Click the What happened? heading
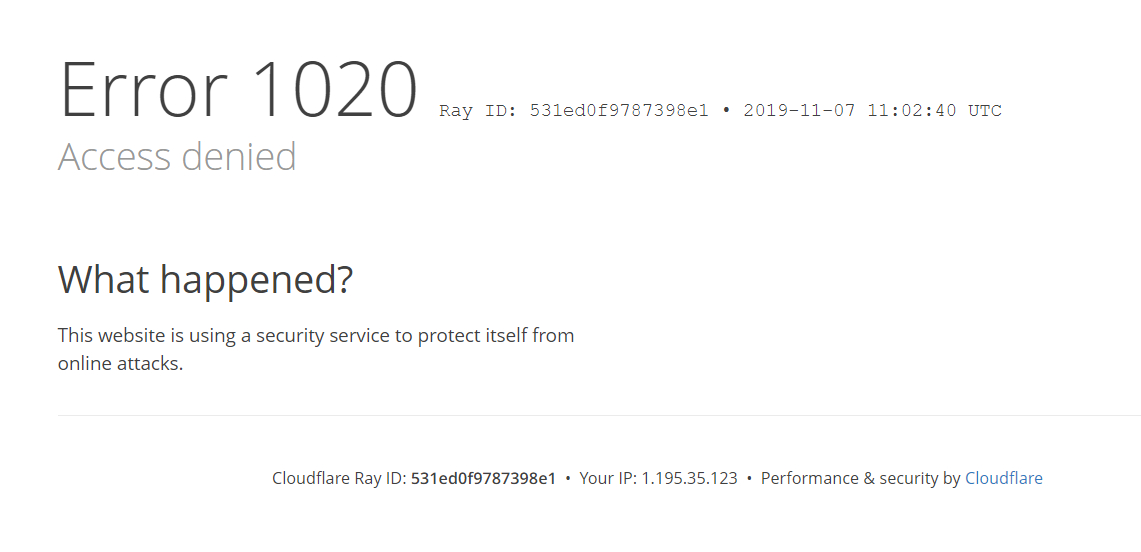The image size is (1141, 552). 205,279
